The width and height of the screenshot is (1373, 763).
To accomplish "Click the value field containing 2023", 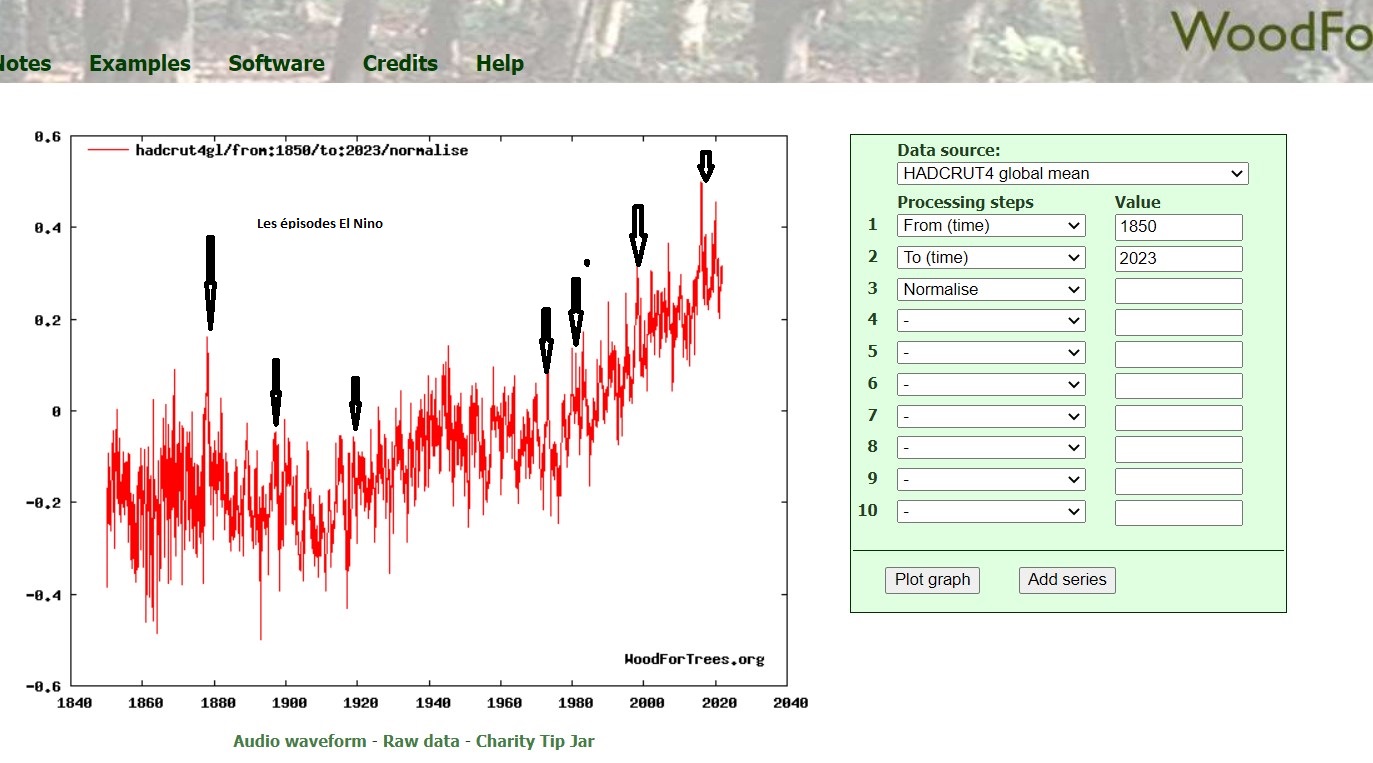I will point(1178,259).
